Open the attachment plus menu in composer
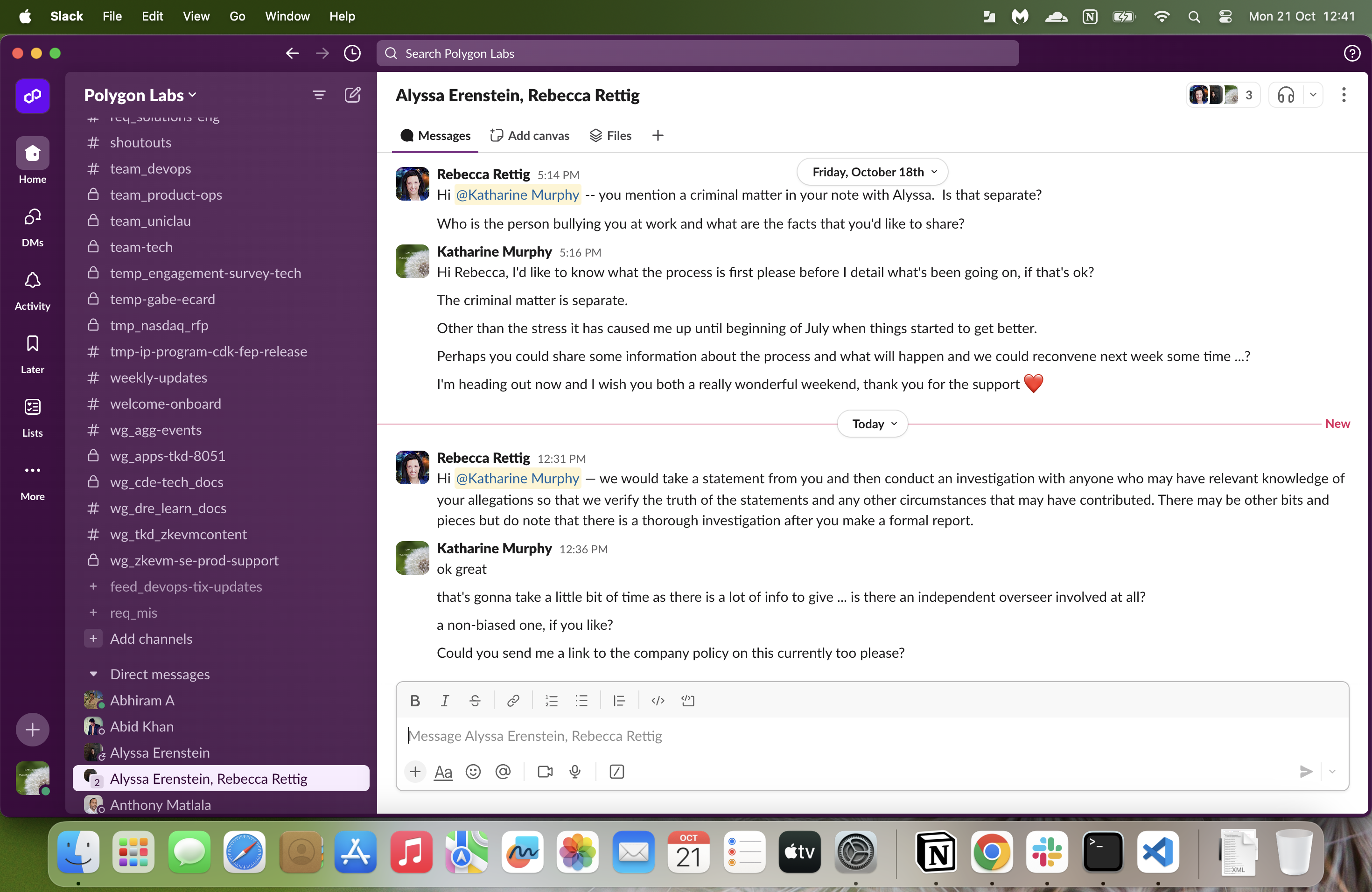Viewport: 1372px width, 892px height. click(x=415, y=772)
